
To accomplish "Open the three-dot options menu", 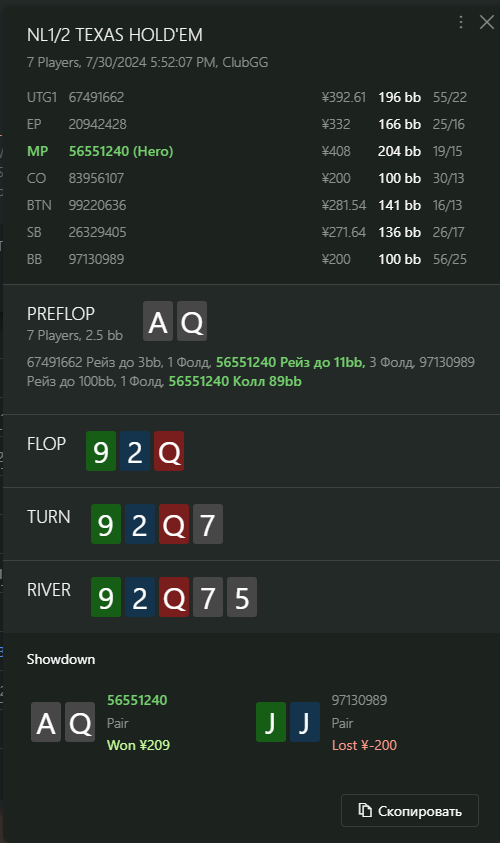I will pyautogui.click(x=461, y=22).
